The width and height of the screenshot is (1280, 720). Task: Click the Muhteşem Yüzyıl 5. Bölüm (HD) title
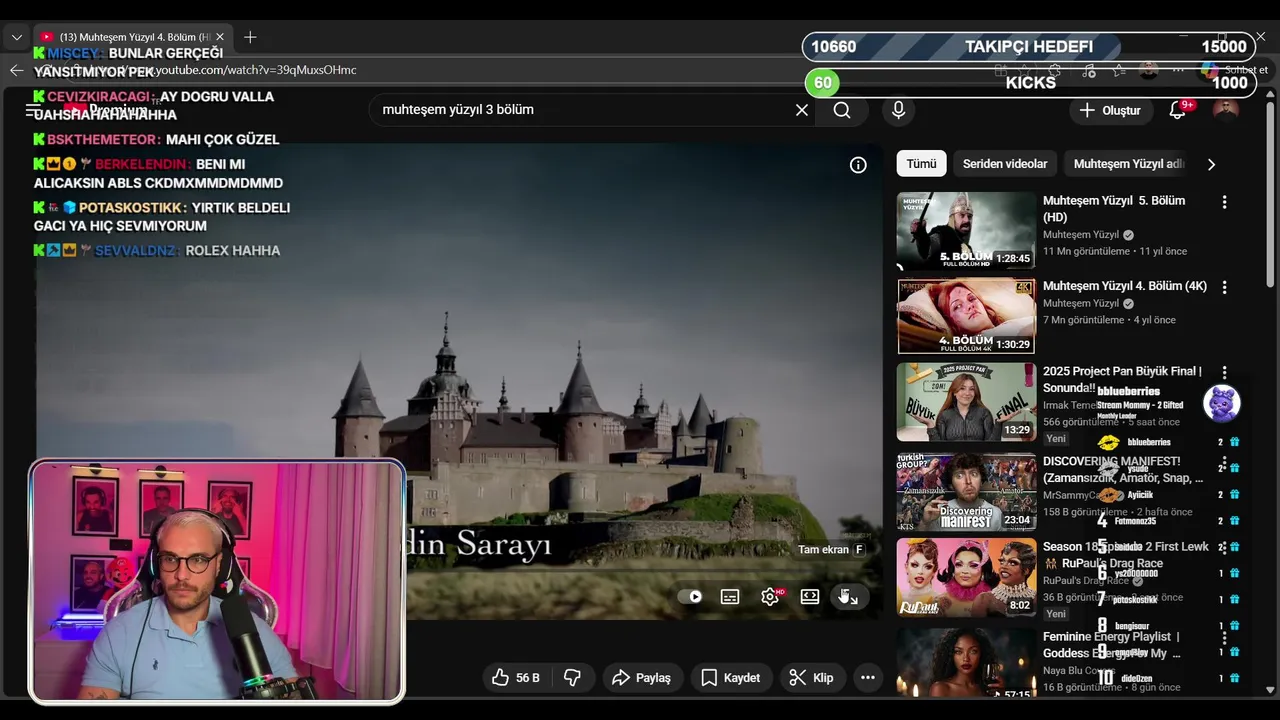pos(1114,209)
